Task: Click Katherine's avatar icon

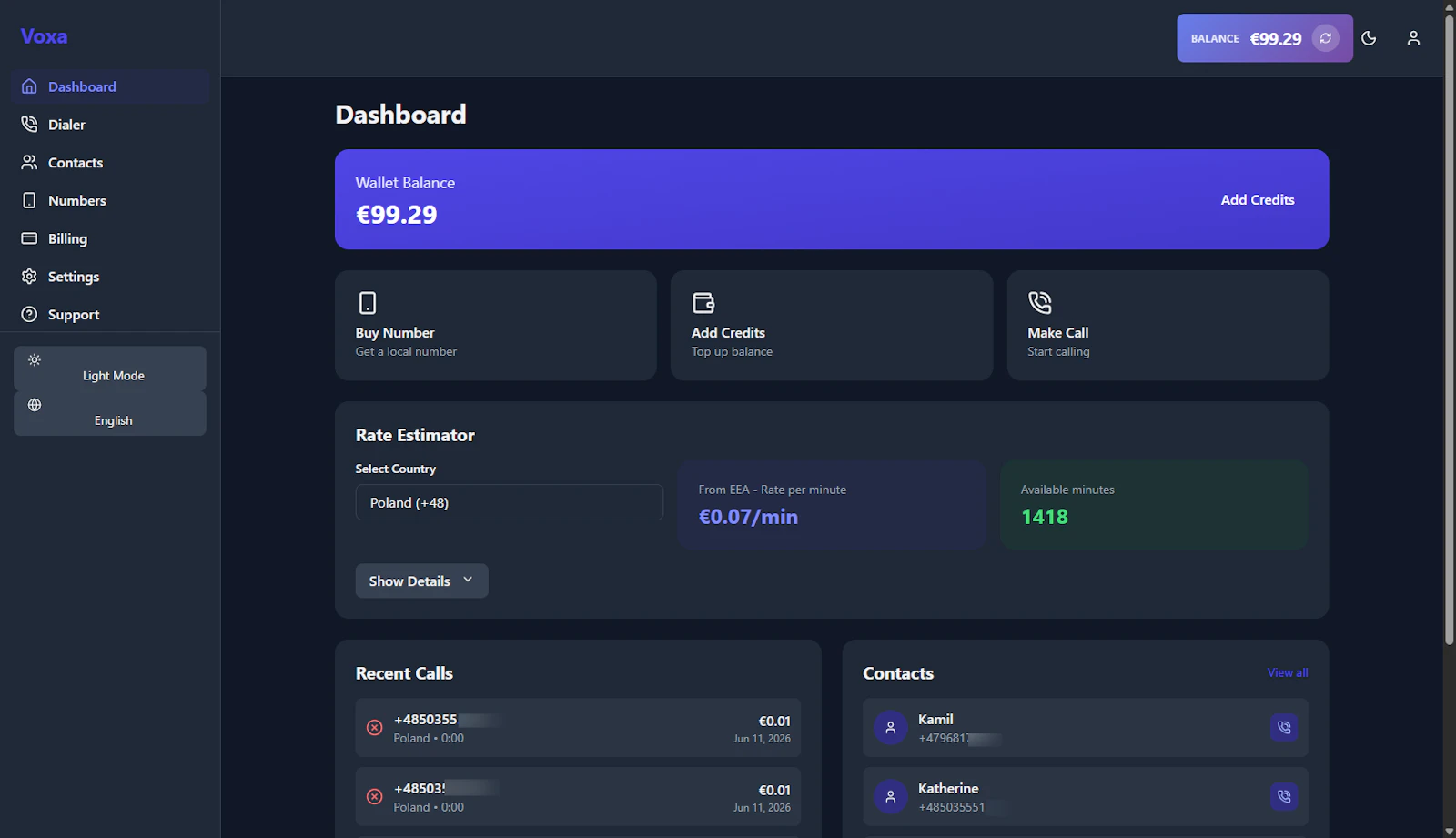Action: [x=891, y=797]
